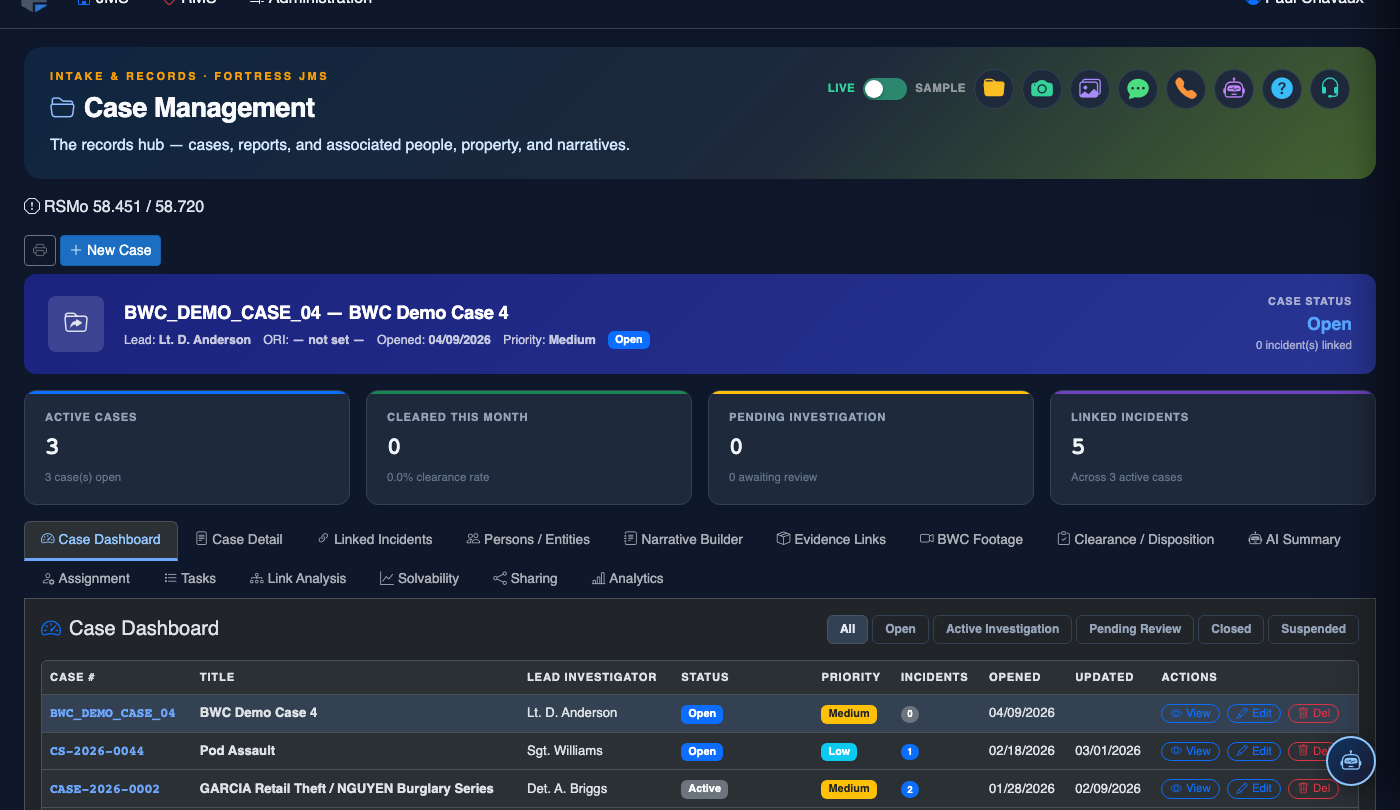The width and height of the screenshot is (1400, 810).
Task: Click the printer icon button
Action: 40,250
